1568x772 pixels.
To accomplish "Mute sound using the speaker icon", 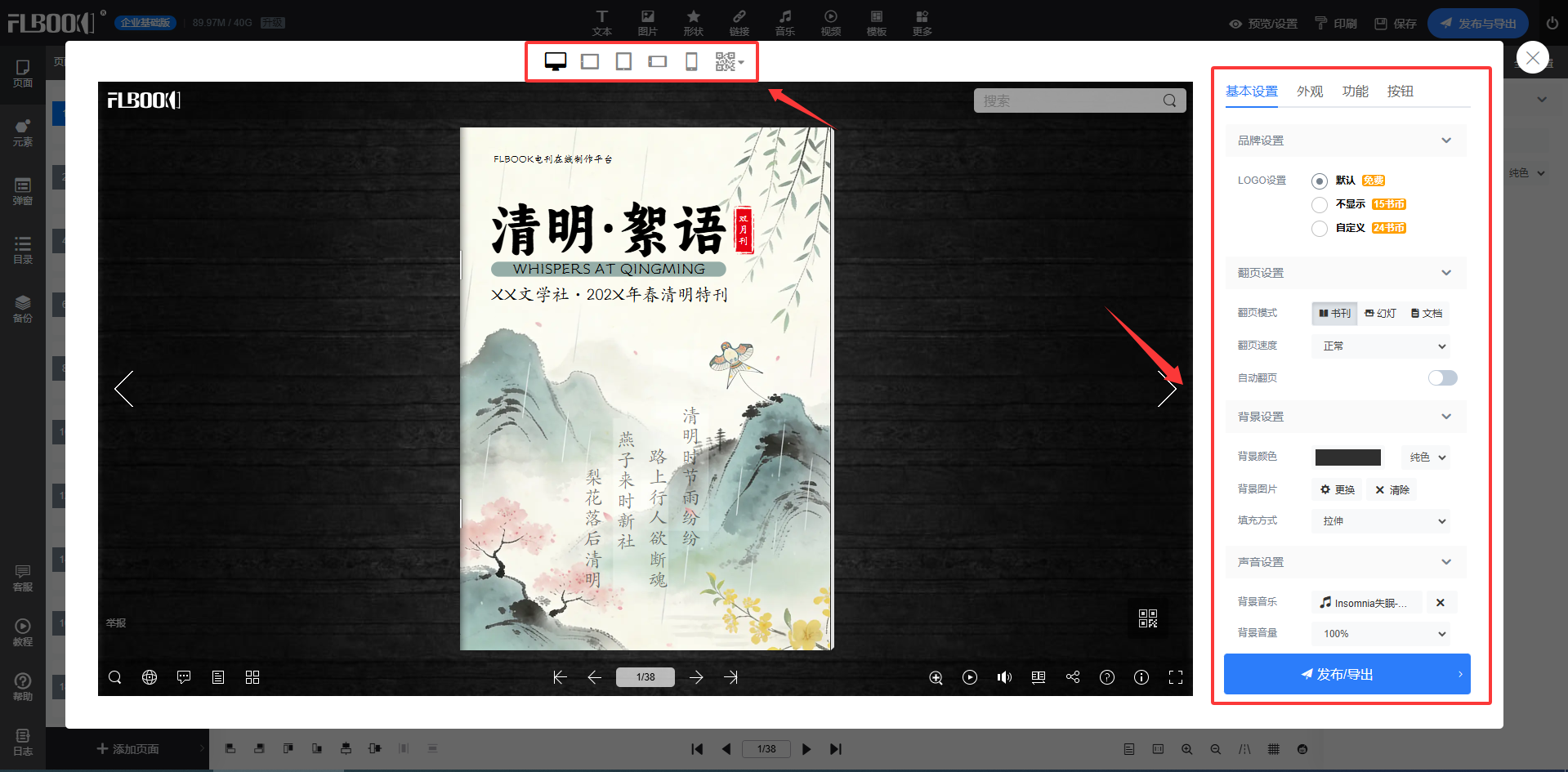I will coord(1004,677).
